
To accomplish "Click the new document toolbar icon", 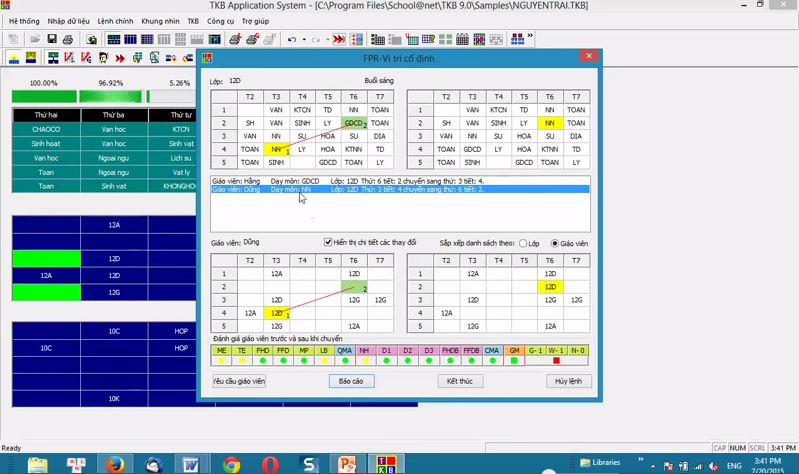I will (x=13, y=39).
